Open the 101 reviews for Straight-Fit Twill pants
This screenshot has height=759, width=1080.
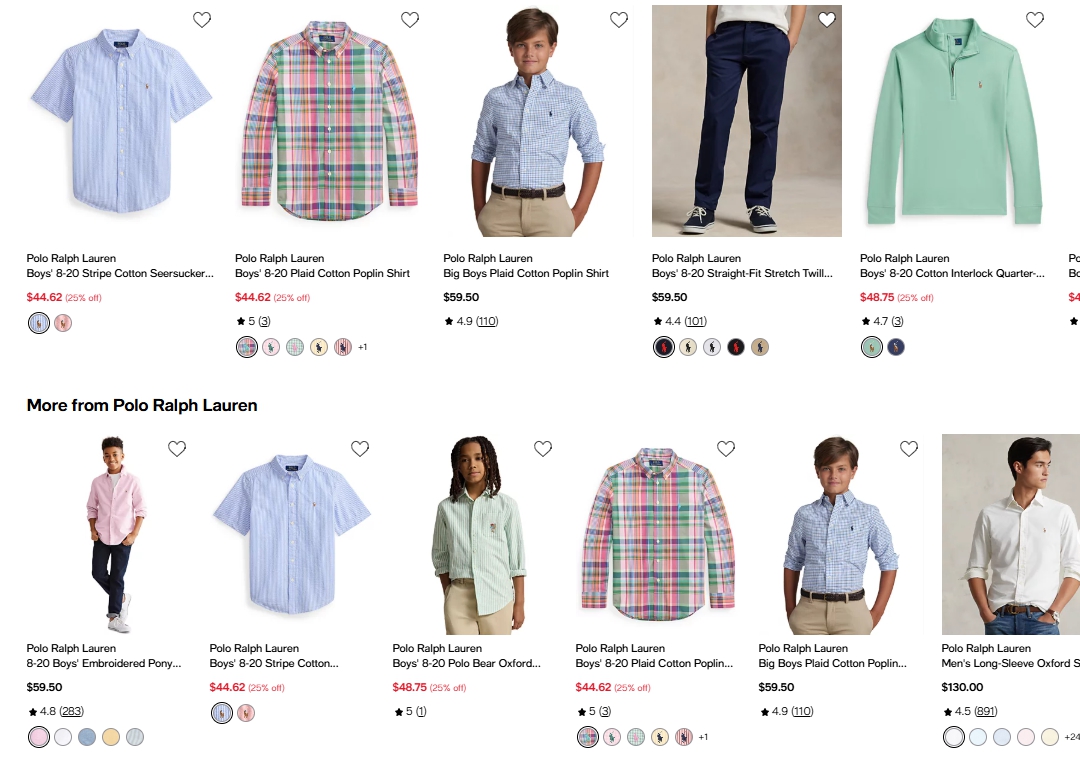(695, 321)
